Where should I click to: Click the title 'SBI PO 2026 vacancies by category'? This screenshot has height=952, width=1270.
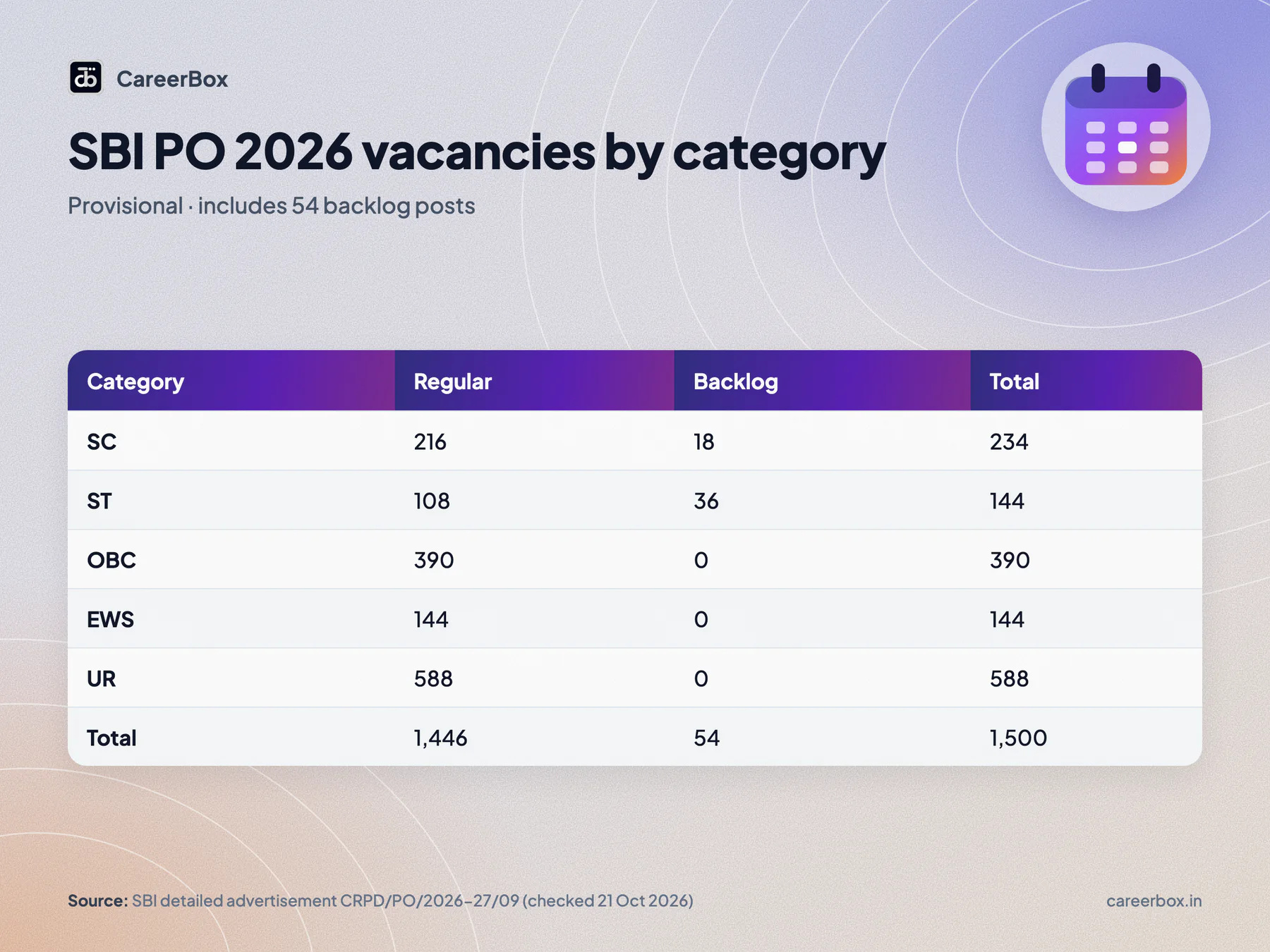coord(477,152)
